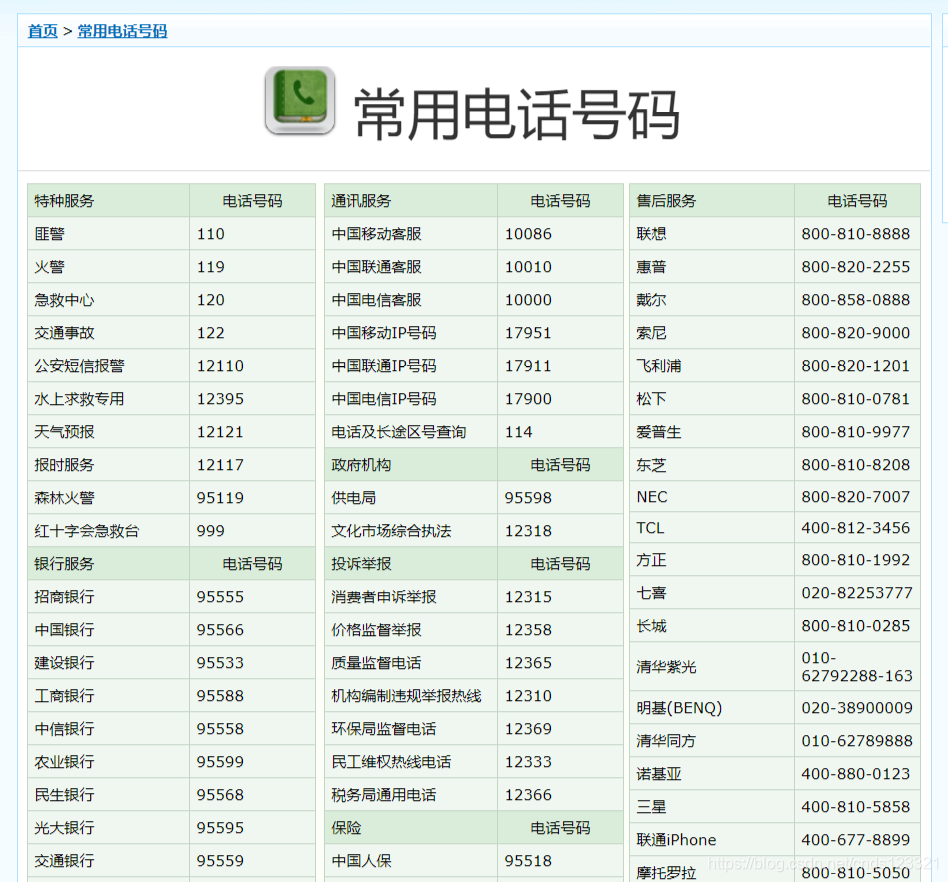Open the 首页 breadcrumb link

(43, 31)
